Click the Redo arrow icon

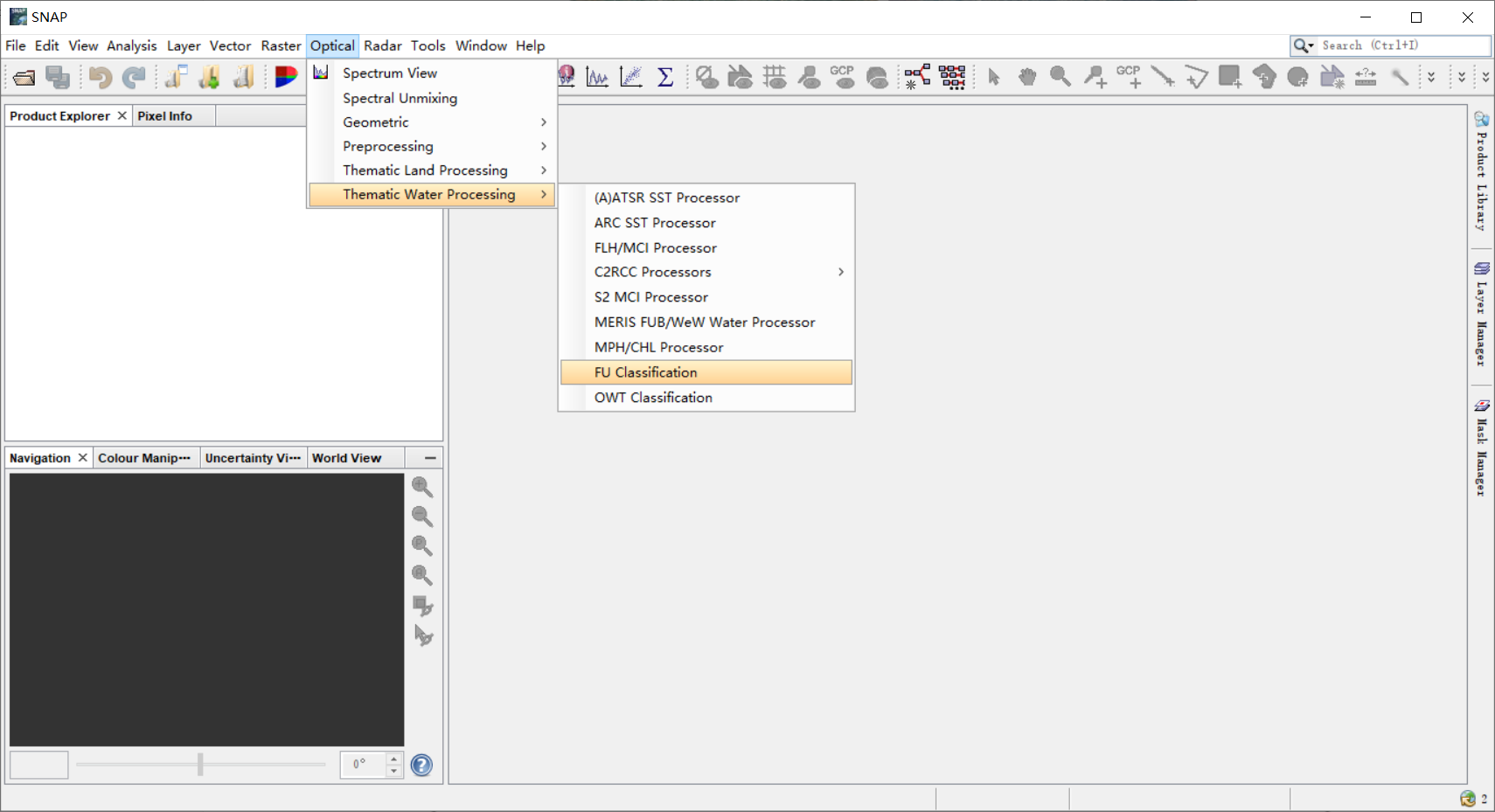tap(134, 78)
